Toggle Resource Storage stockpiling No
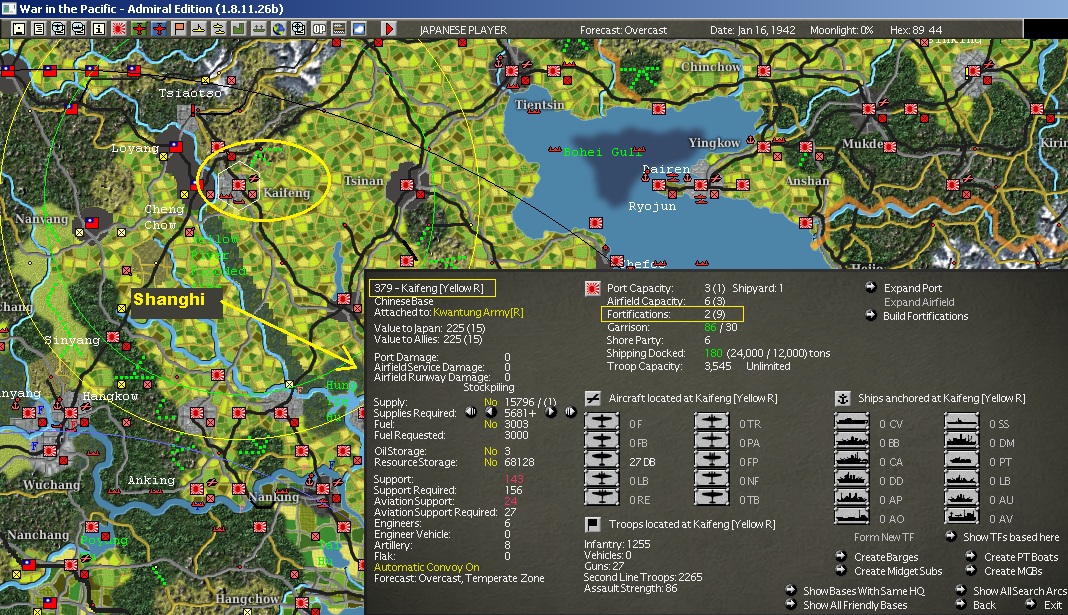This screenshot has height=615, width=1068. click(490, 462)
